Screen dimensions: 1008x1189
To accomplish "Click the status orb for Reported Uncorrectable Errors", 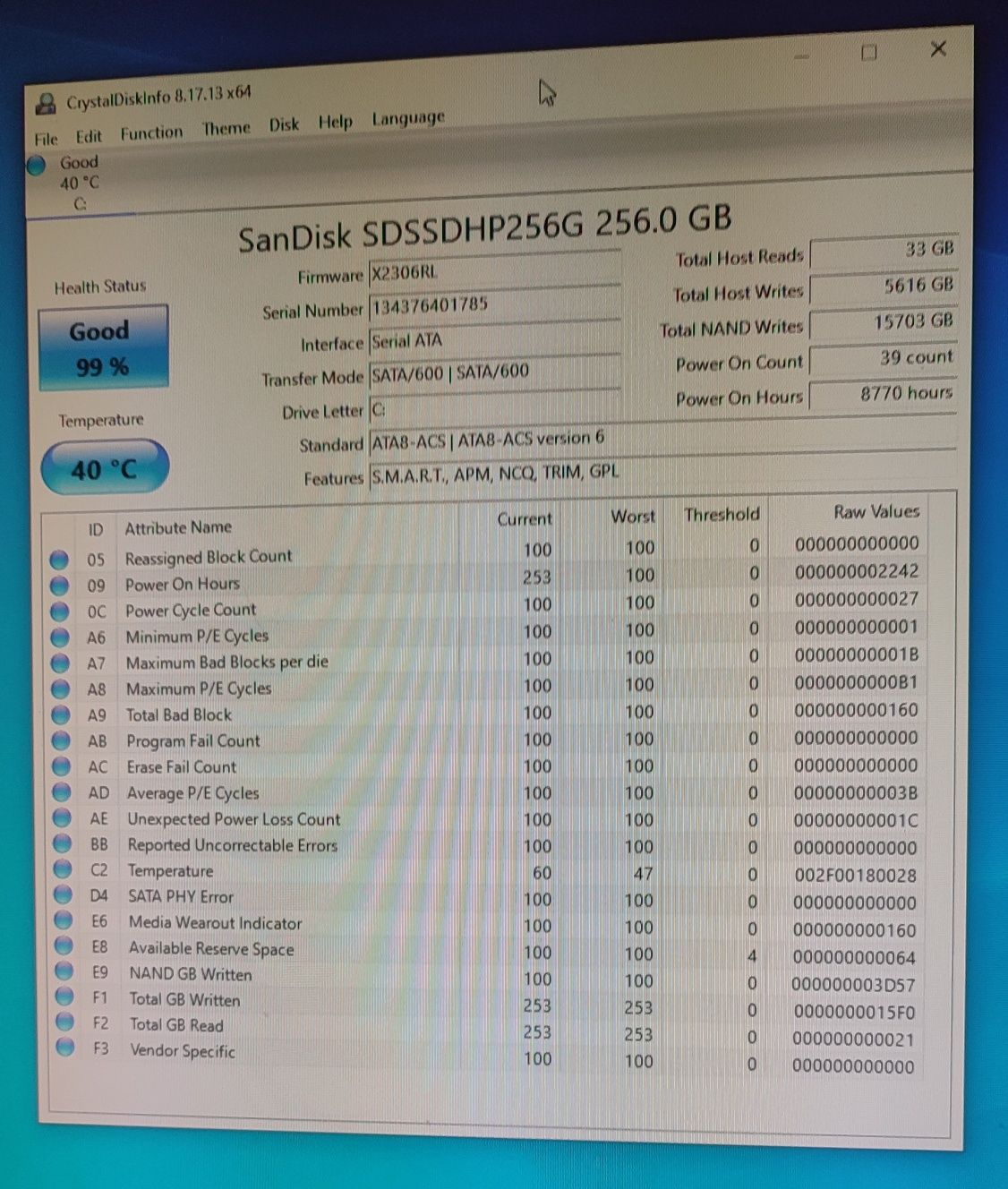I will coord(62,844).
